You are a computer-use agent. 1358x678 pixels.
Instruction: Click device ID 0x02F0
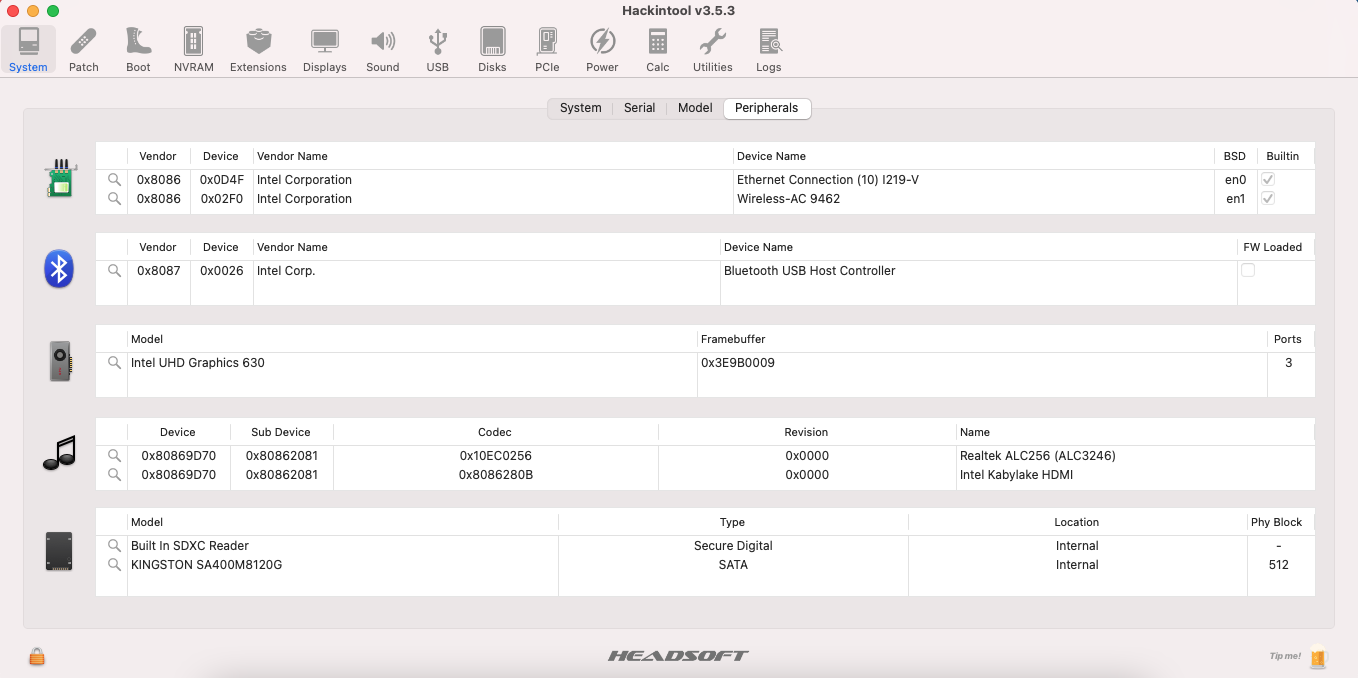click(222, 199)
